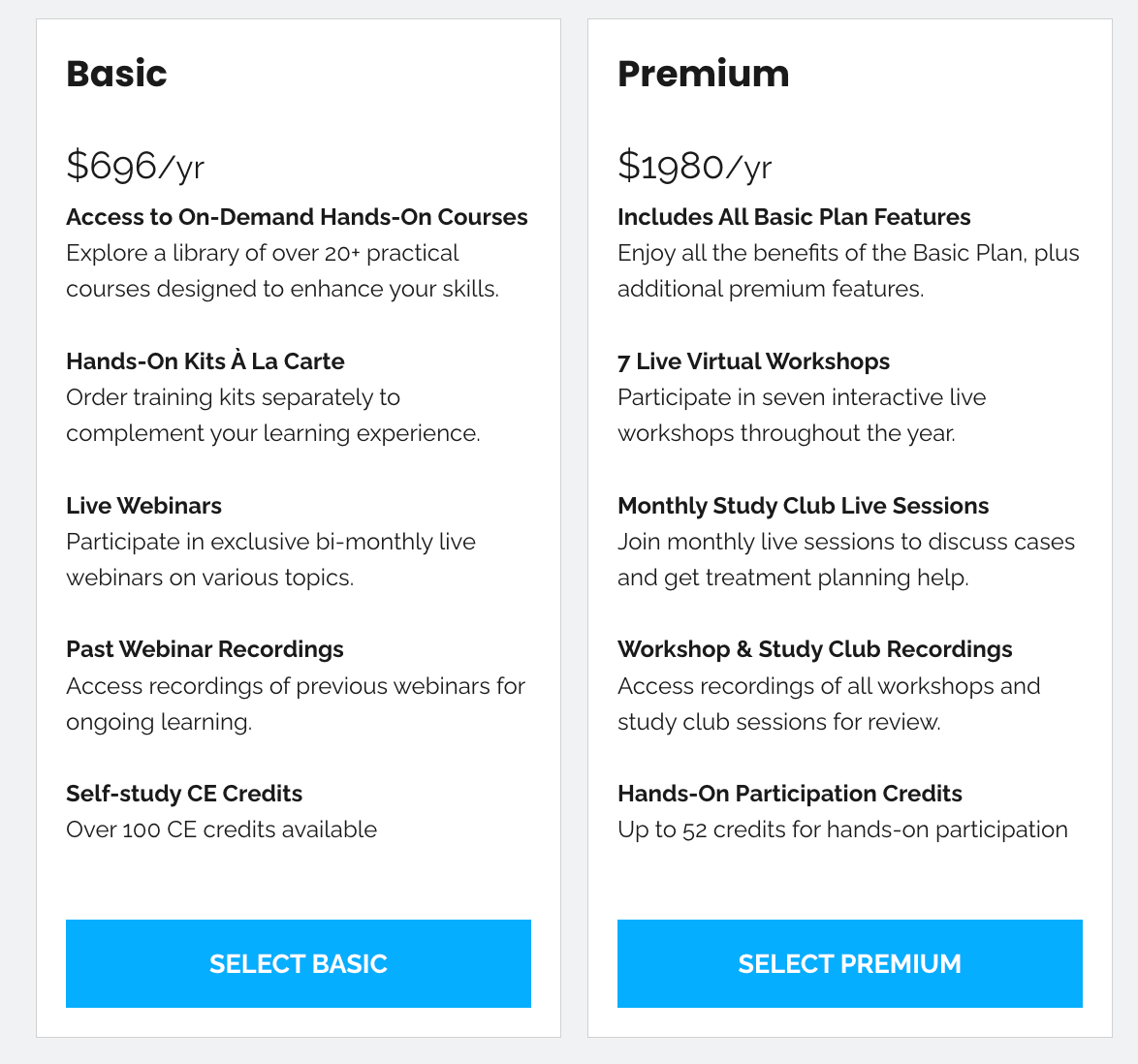Screen dimensions: 1138x1064
Task: Click Past Webinar Recordings heading
Action: click(x=205, y=649)
